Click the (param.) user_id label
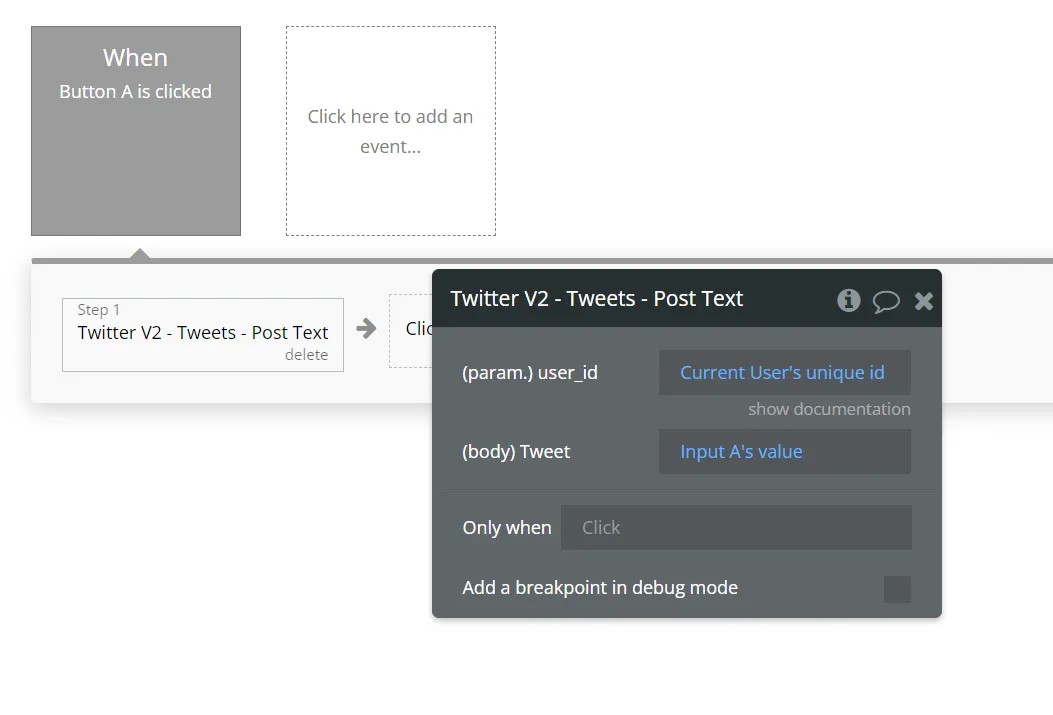The width and height of the screenshot is (1053, 715). (530, 373)
